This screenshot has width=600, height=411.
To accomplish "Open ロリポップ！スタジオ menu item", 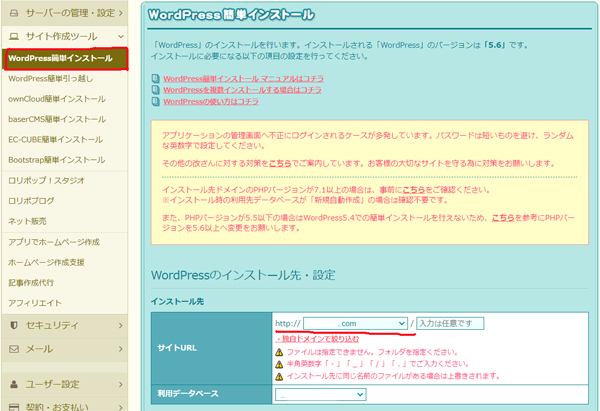I will [x=46, y=181].
